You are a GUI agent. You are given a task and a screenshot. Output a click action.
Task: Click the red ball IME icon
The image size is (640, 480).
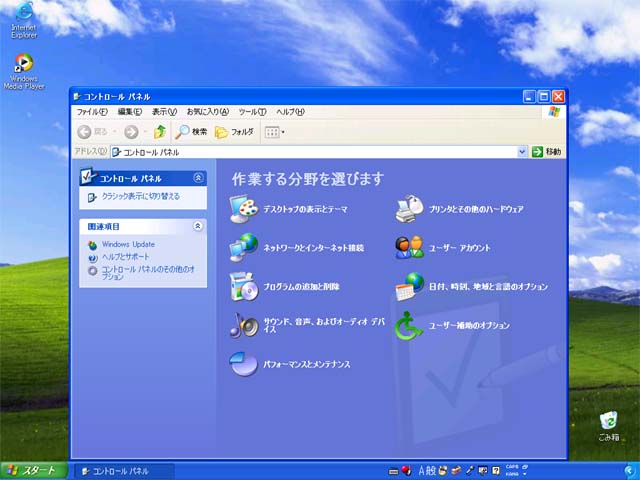(406, 471)
